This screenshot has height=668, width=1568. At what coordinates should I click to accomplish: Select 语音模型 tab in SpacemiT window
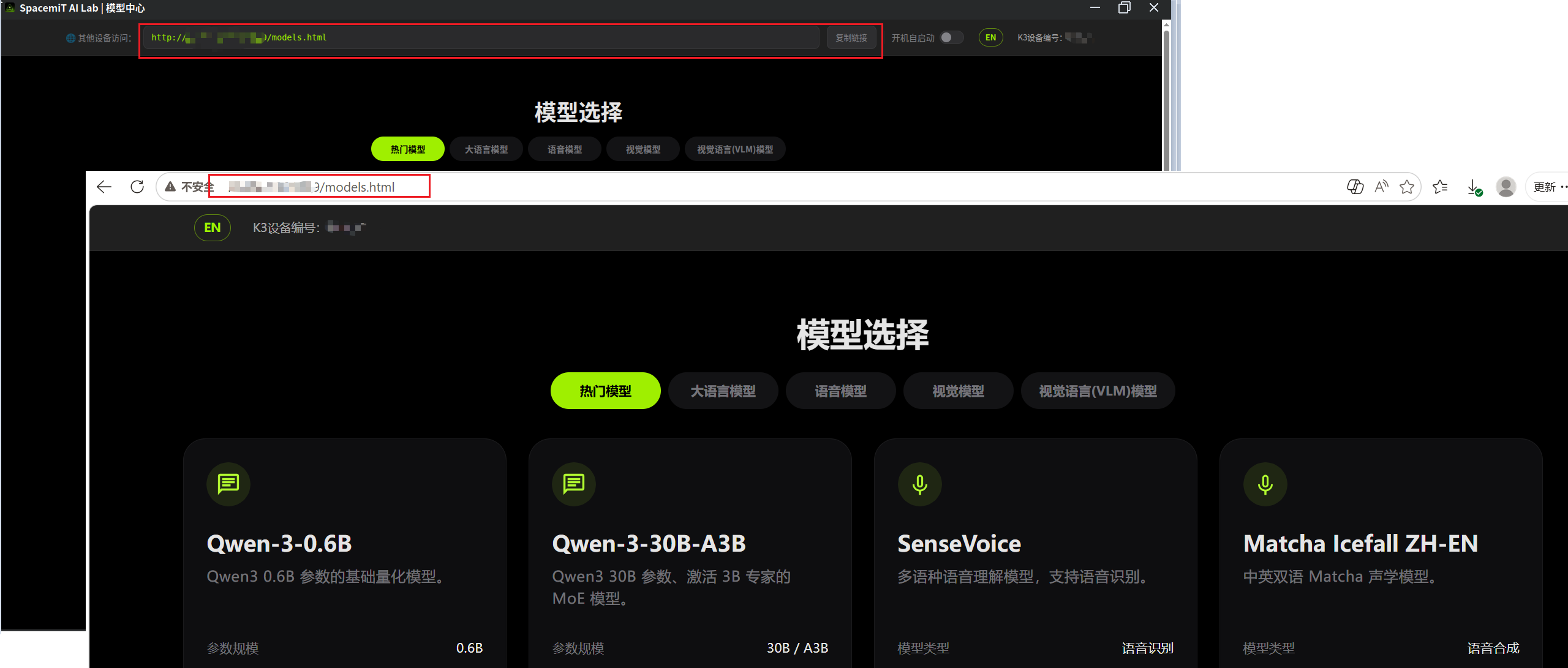point(565,149)
